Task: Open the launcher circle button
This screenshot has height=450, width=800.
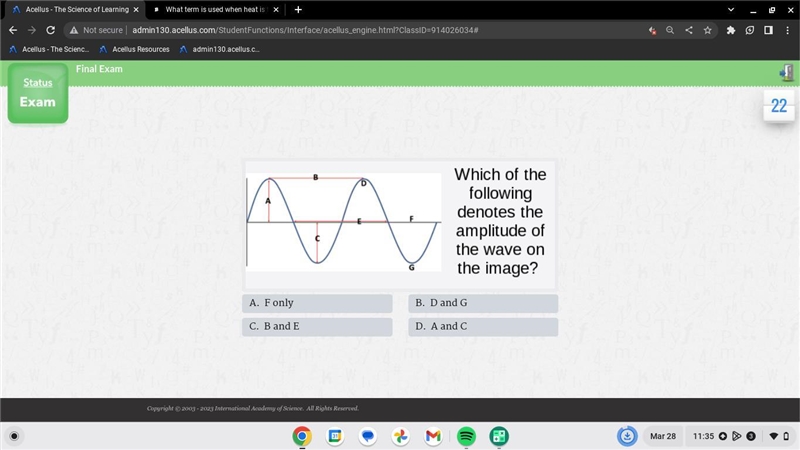Action: click(14, 436)
